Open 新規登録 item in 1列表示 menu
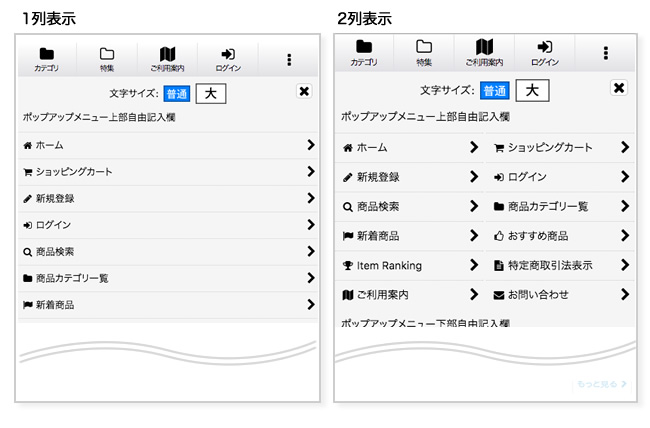Image resolution: width=650 pixels, height=428 pixels. tap(167, 198)
